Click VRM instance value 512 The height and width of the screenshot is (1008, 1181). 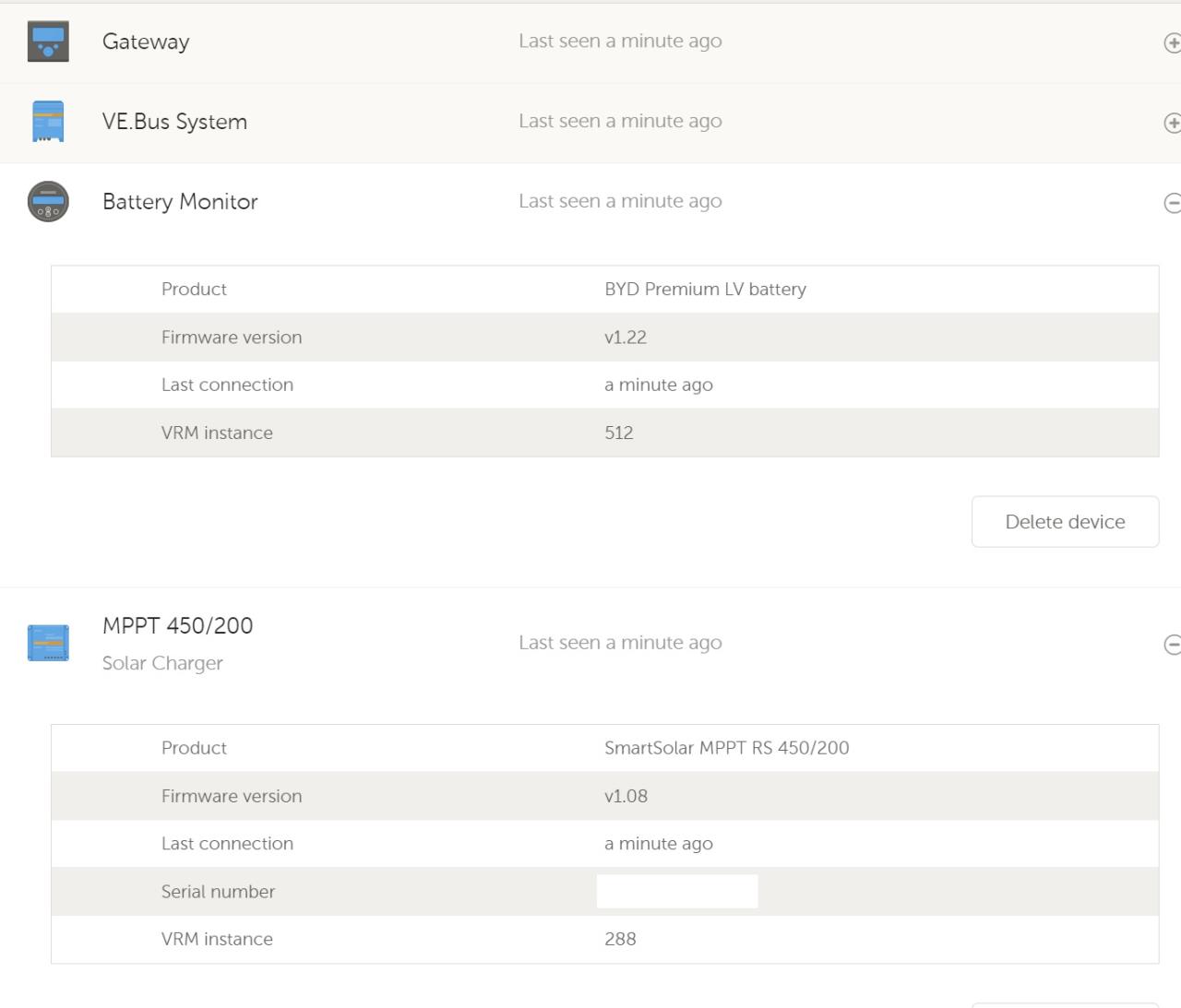point(619,433)
